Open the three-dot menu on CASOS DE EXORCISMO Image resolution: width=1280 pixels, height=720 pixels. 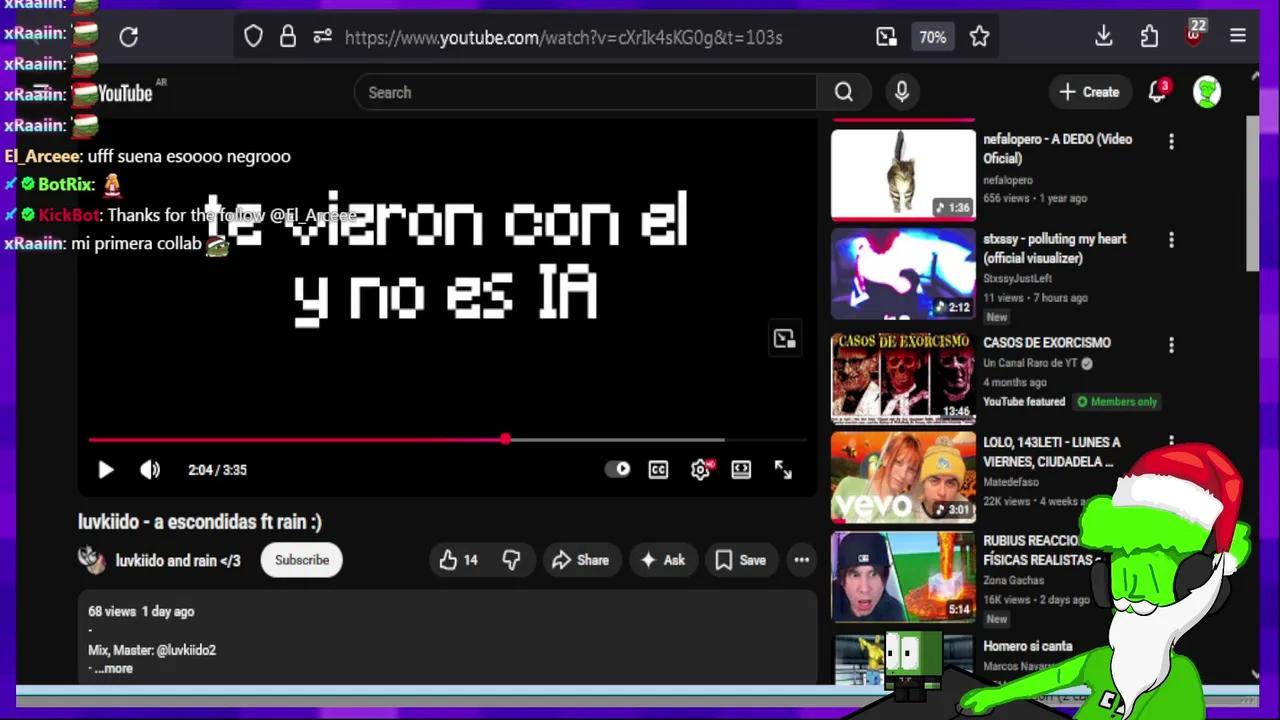pyautogui.click(x=1171, y=344)
